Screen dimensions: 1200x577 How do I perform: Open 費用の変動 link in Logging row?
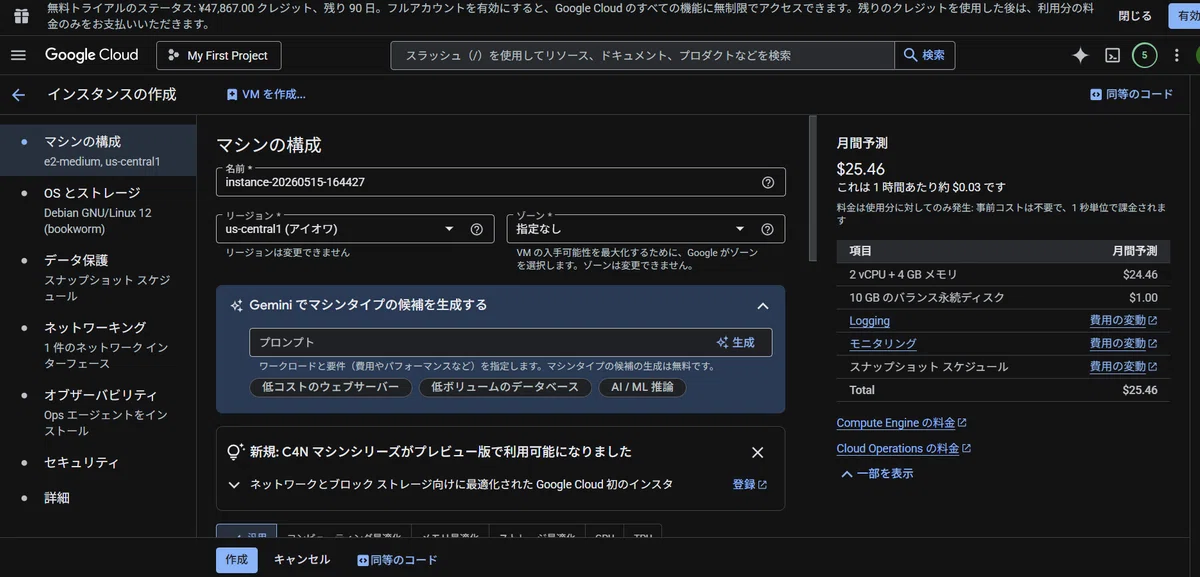coord(1123,321)
